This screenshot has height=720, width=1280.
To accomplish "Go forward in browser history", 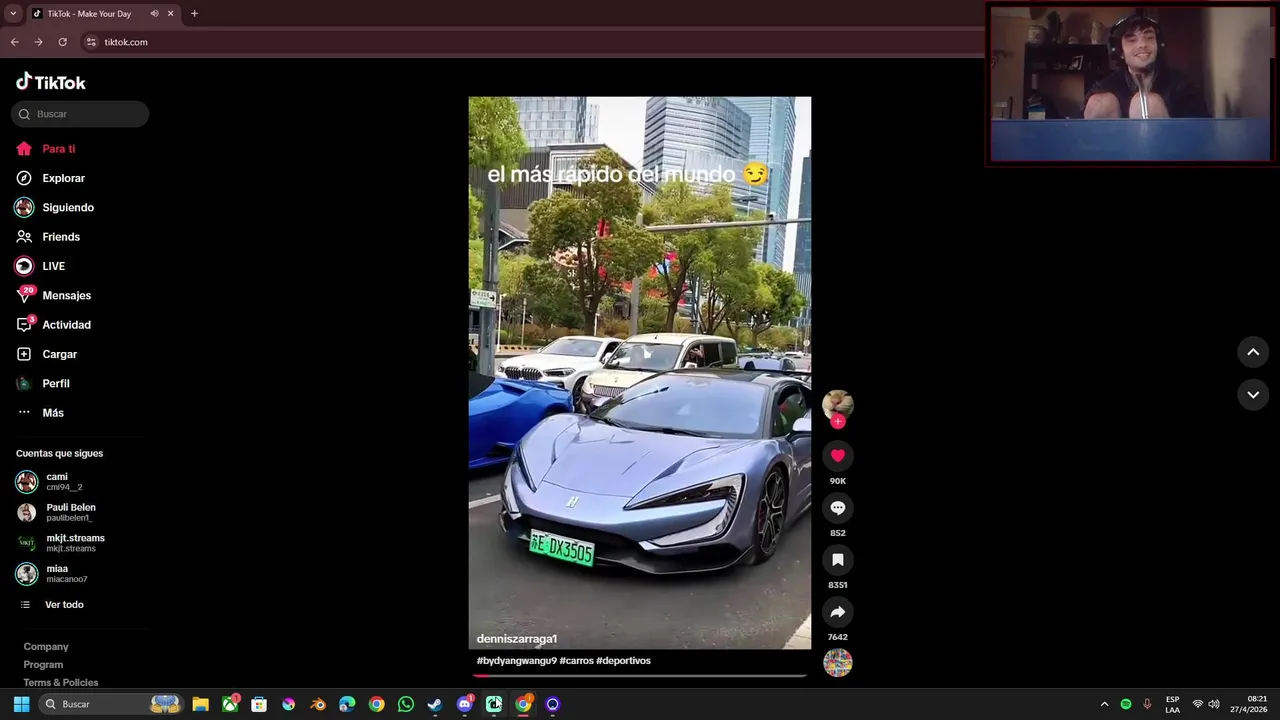I will (38, 42).
